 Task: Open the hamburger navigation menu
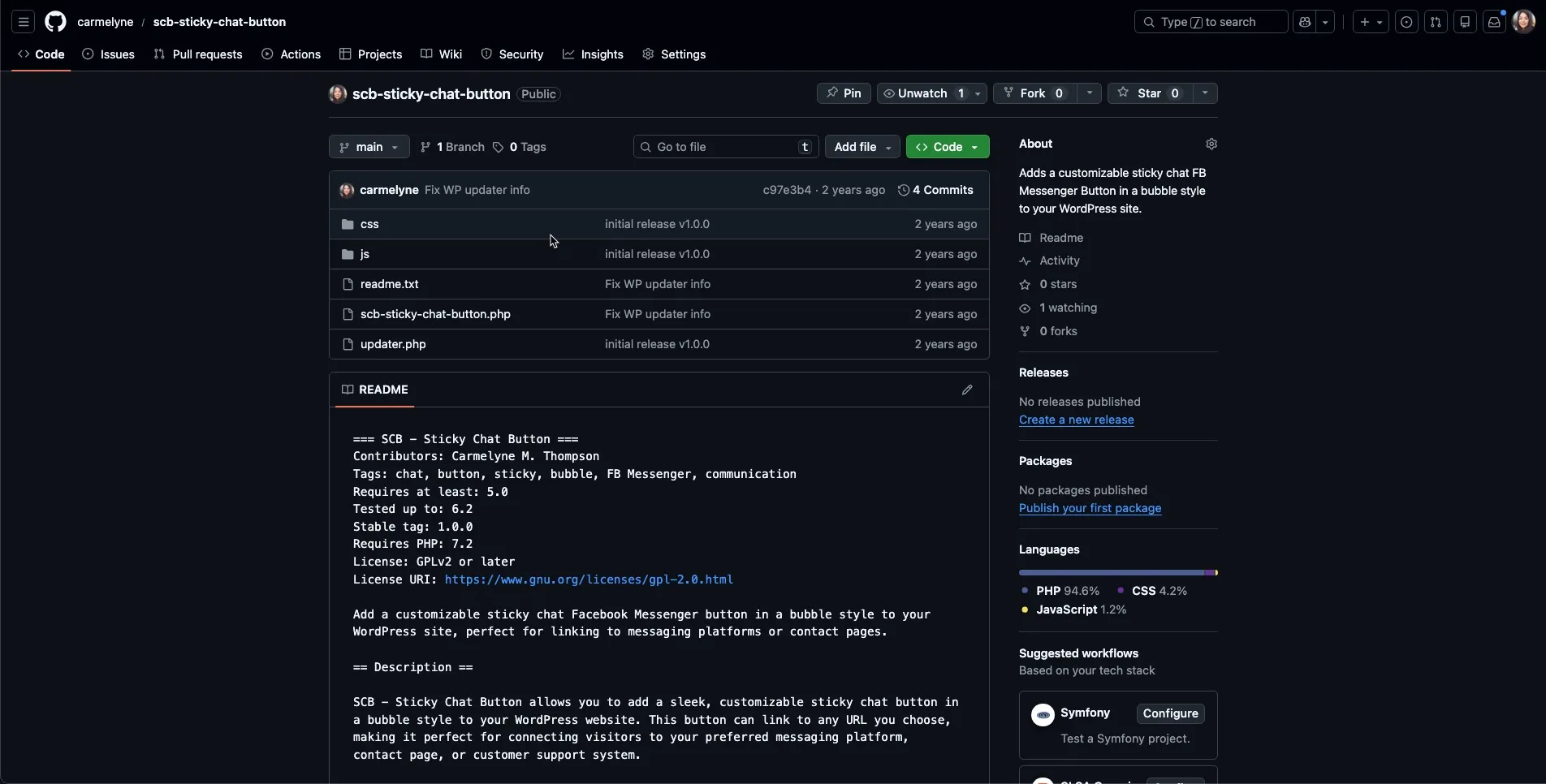tap(23, 22)
